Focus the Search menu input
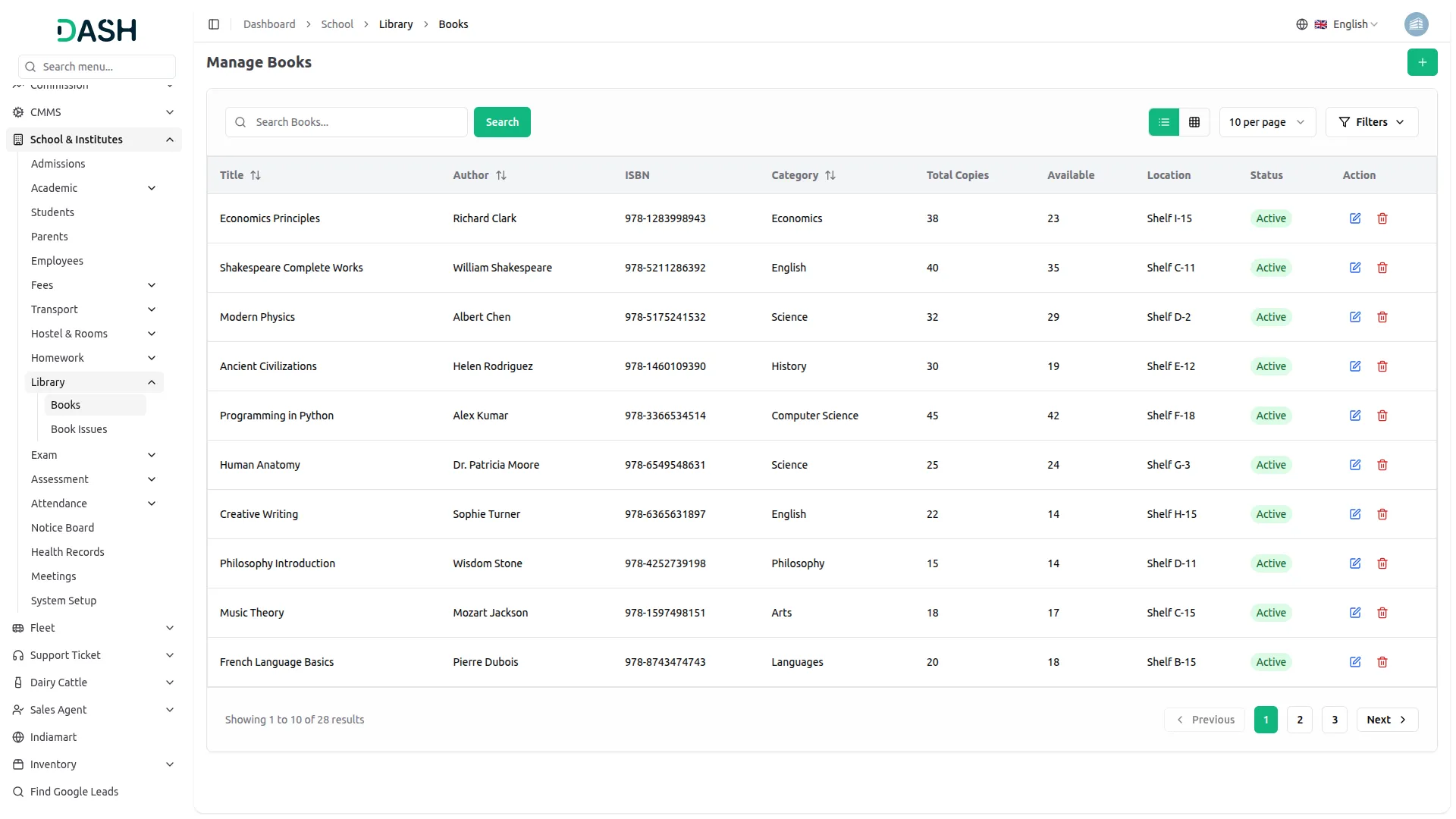1456x819 pixels. (97, 67)
